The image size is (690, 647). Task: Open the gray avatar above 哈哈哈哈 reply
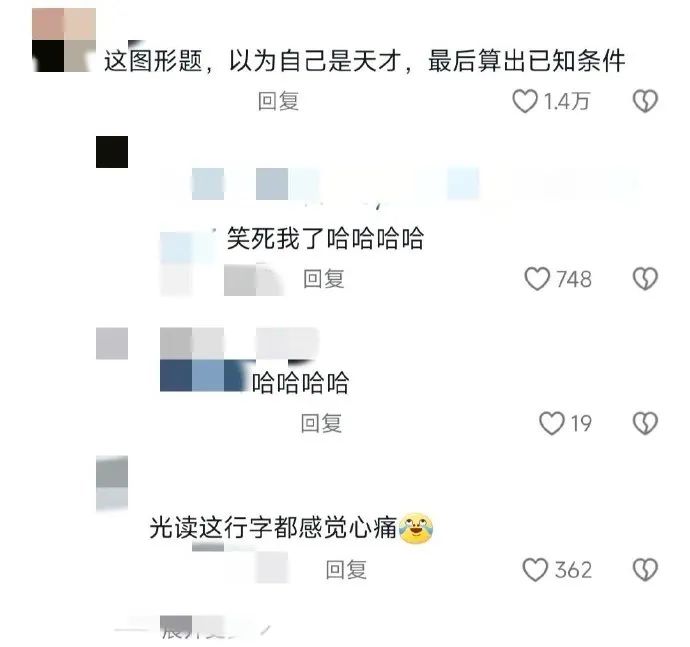tap(112, 343)
